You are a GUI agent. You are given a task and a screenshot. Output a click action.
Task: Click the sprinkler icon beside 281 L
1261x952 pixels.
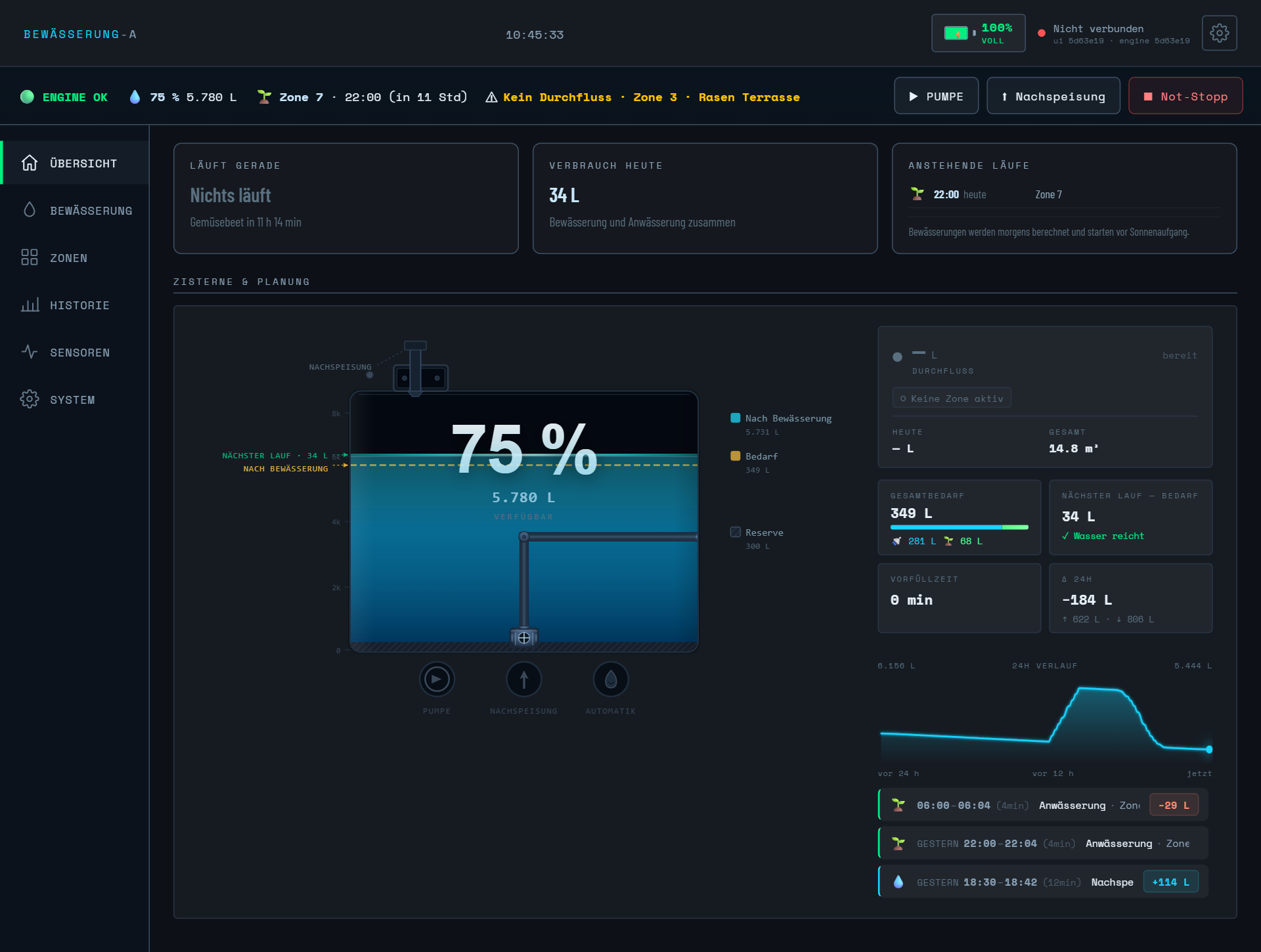[x=896, y=541]
